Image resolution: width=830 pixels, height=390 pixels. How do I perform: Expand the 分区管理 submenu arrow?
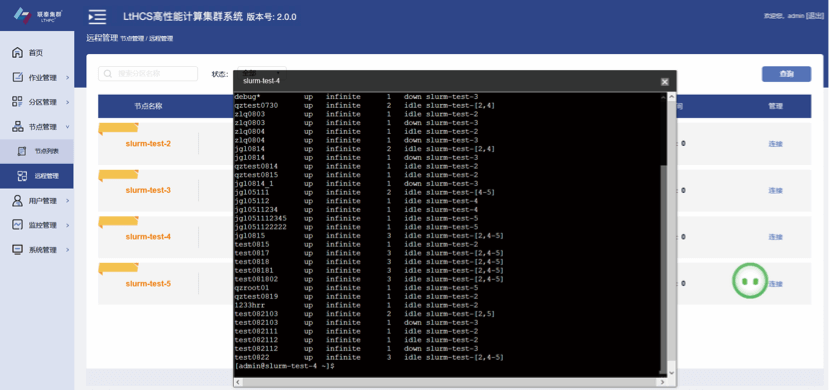[x=68, y=102]
